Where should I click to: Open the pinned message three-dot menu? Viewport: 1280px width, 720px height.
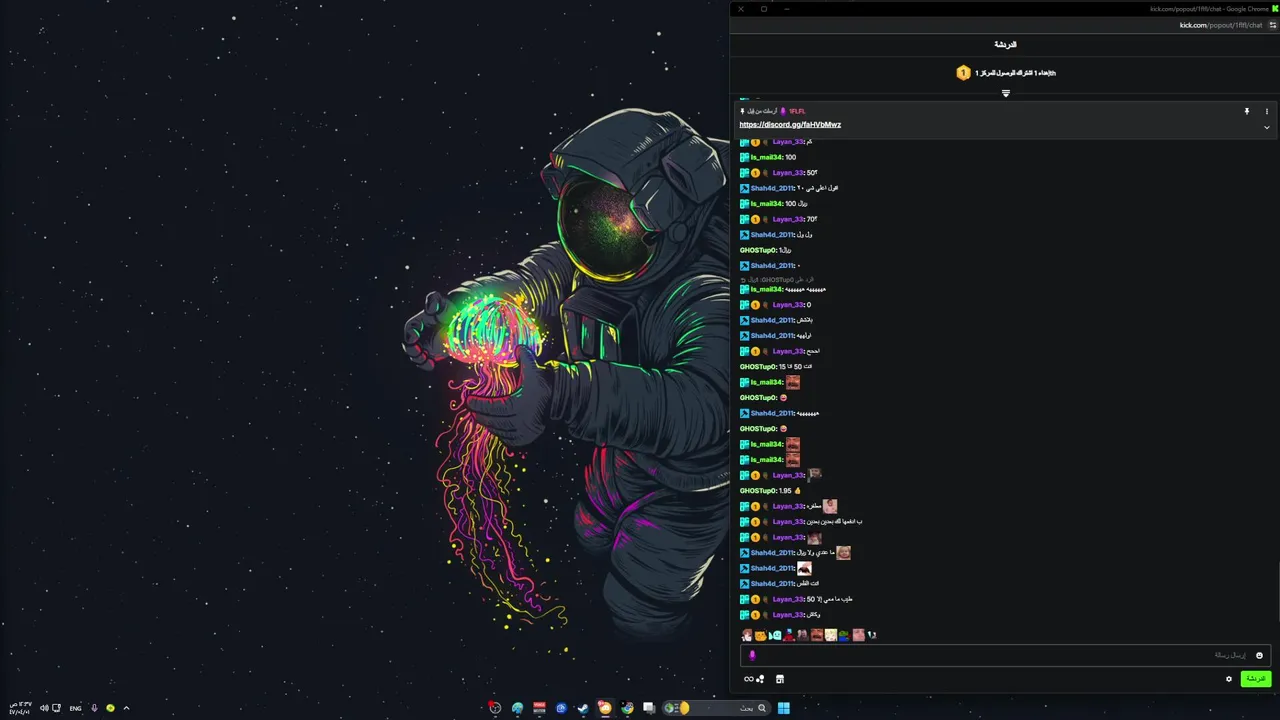tap(1266, 111)
